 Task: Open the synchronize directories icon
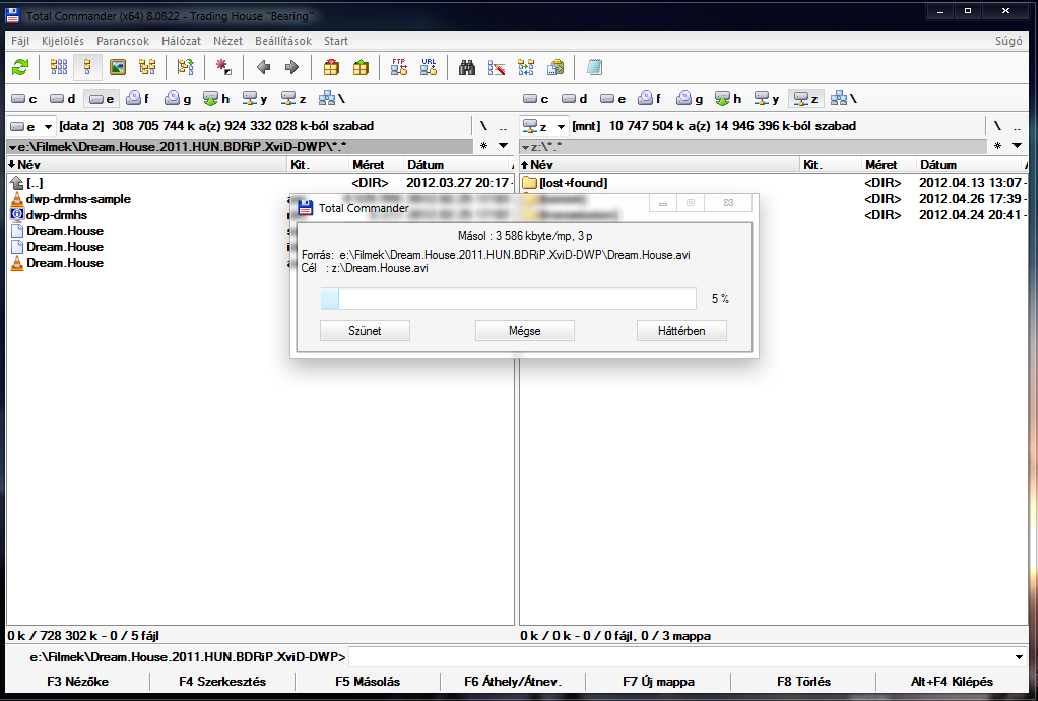click(x=526, y=67)
